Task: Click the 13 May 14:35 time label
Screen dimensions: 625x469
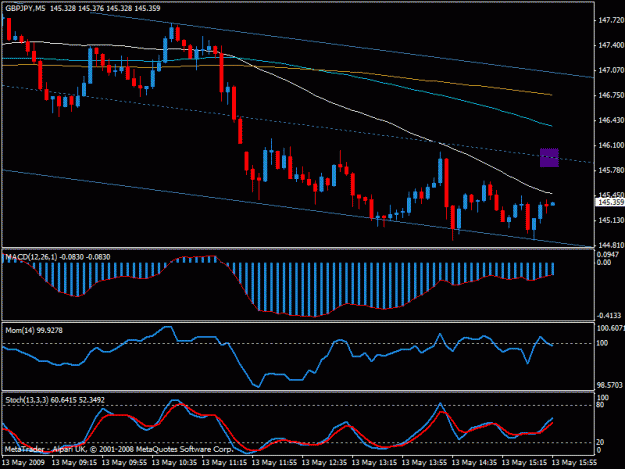Action: point(474,463)
